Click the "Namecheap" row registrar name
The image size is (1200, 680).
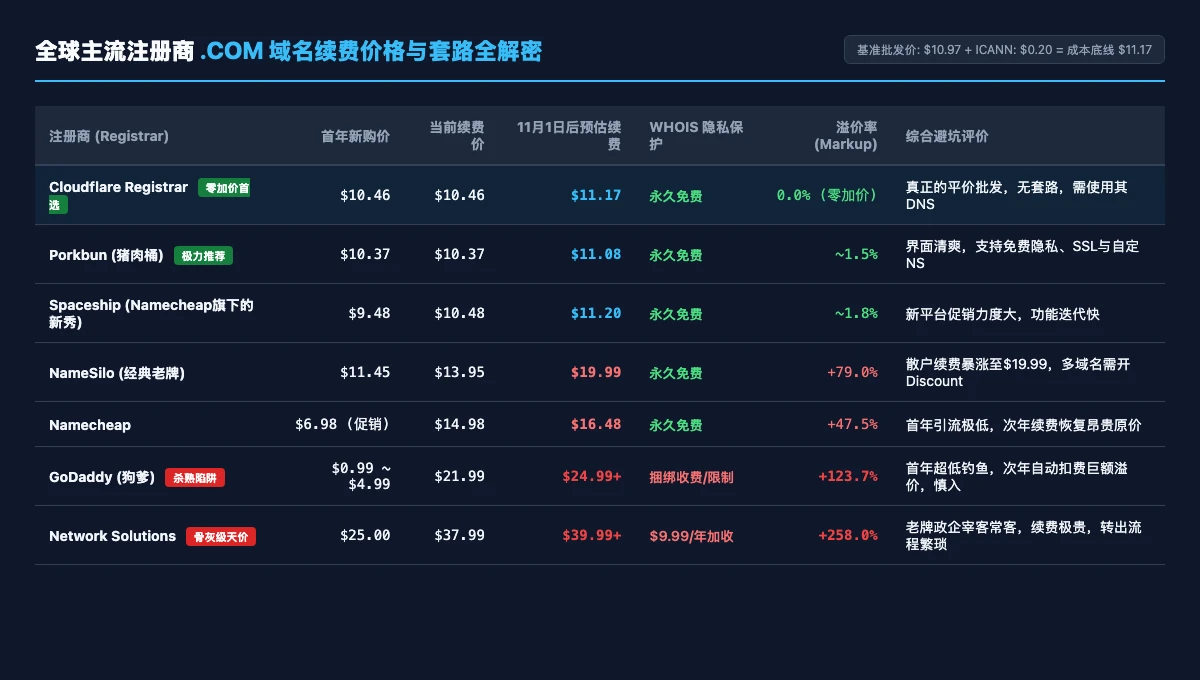90,425
